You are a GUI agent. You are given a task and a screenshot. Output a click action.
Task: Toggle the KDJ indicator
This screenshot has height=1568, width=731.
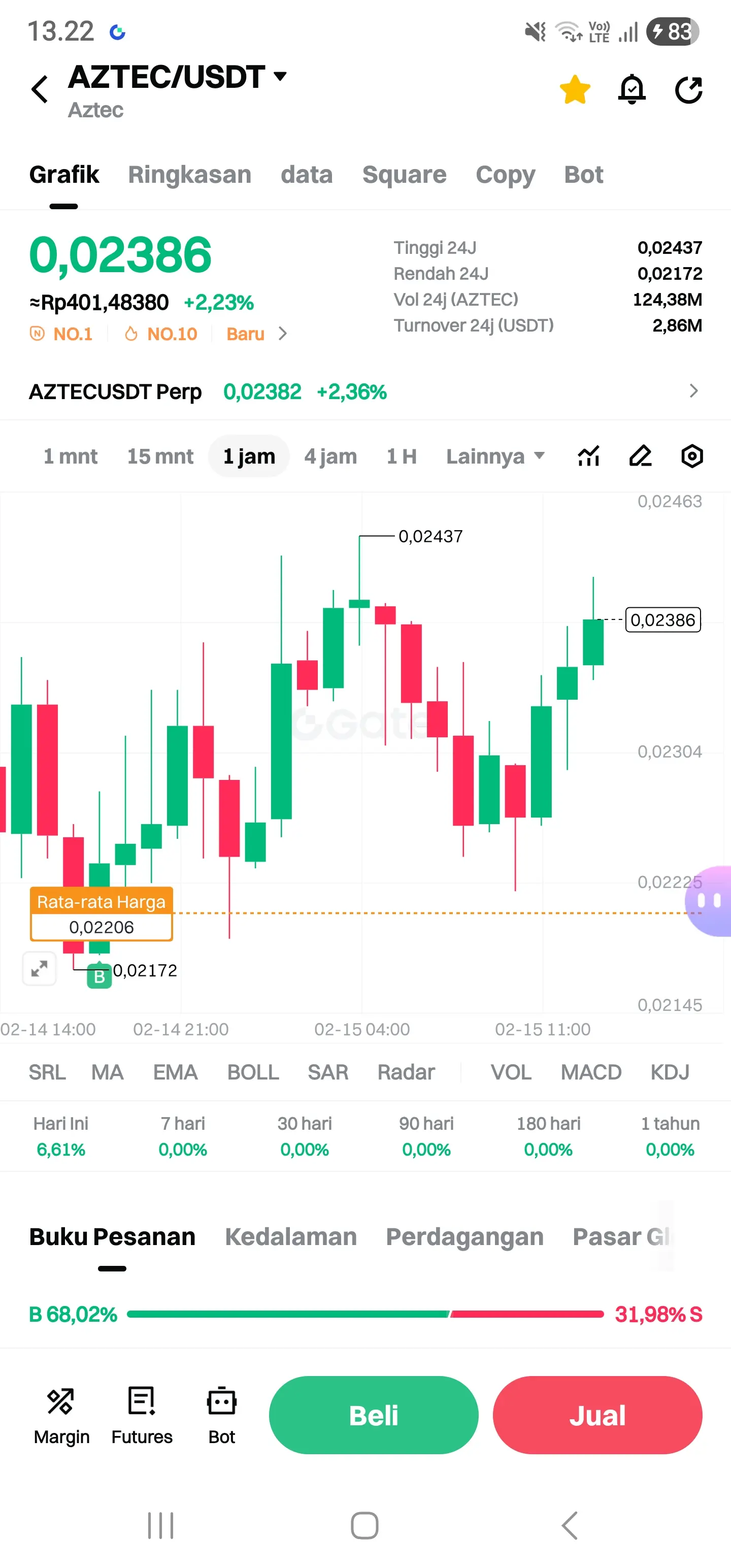pyautogui.click(x=670, y=1072)
